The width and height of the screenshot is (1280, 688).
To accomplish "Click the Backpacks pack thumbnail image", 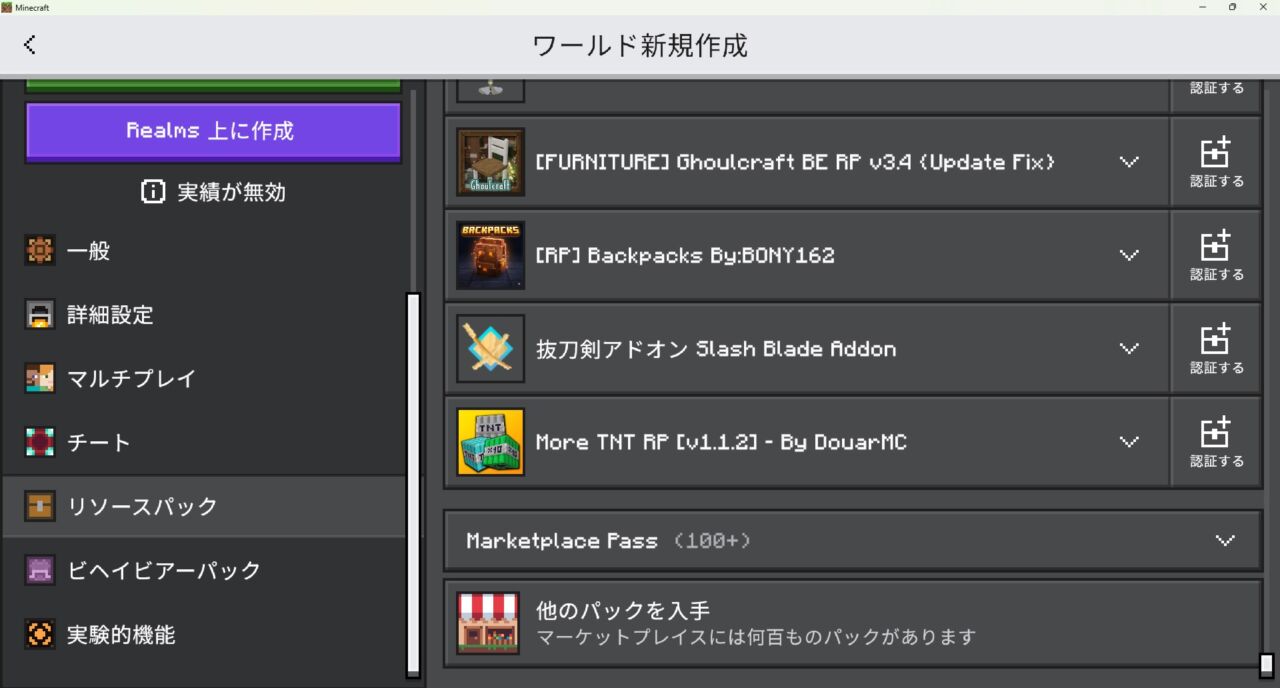I will (x=490, y=255).
